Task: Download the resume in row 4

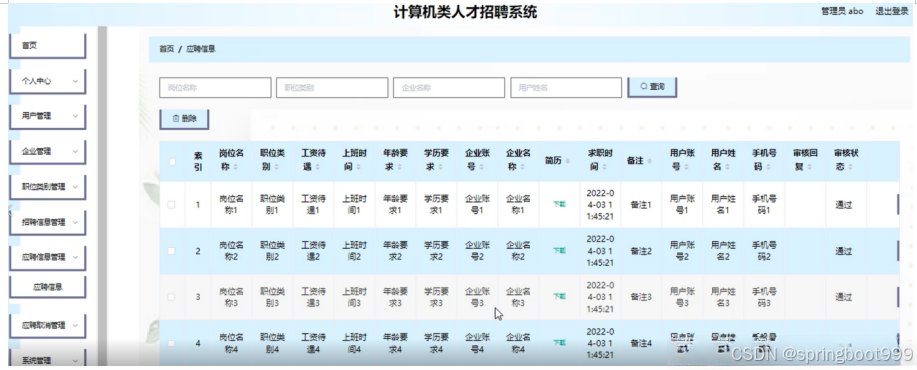Action: (x=560, y=343)
